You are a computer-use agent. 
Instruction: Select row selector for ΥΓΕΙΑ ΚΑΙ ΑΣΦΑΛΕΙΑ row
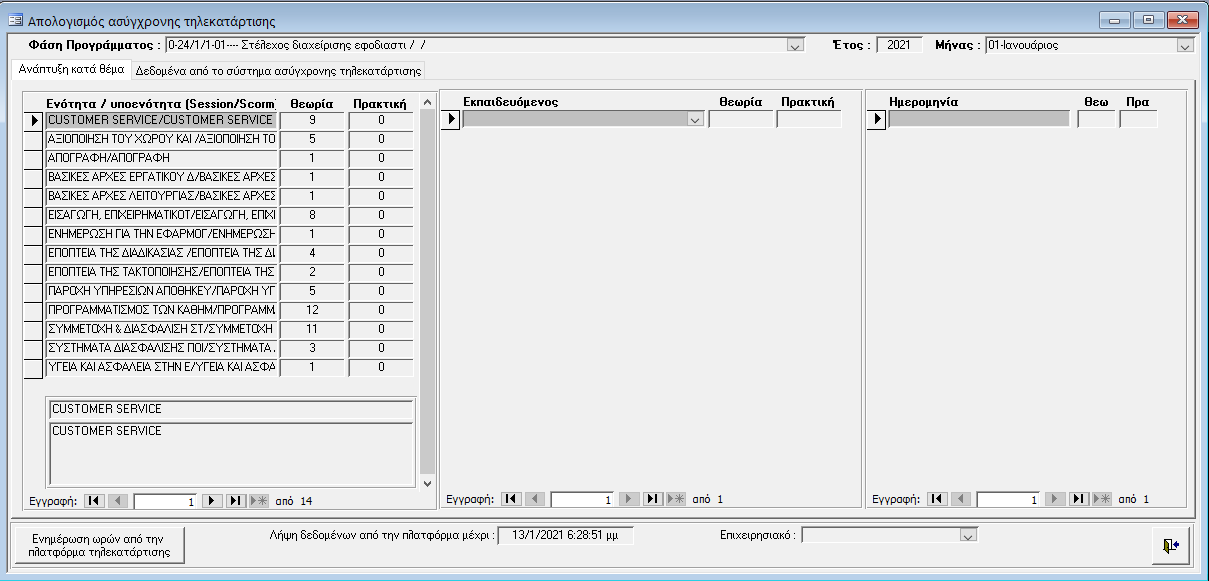tap(33, 368)
